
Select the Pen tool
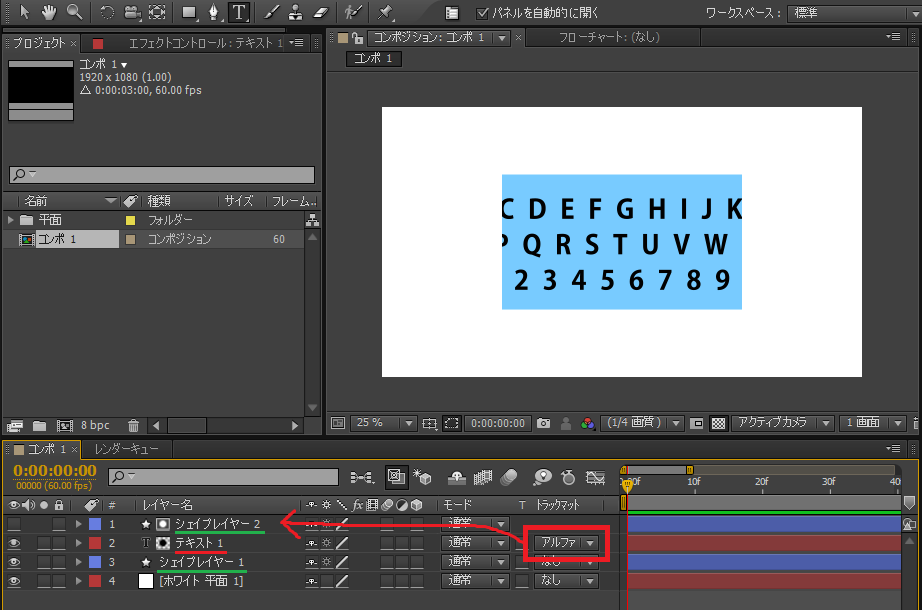[214, 12]
